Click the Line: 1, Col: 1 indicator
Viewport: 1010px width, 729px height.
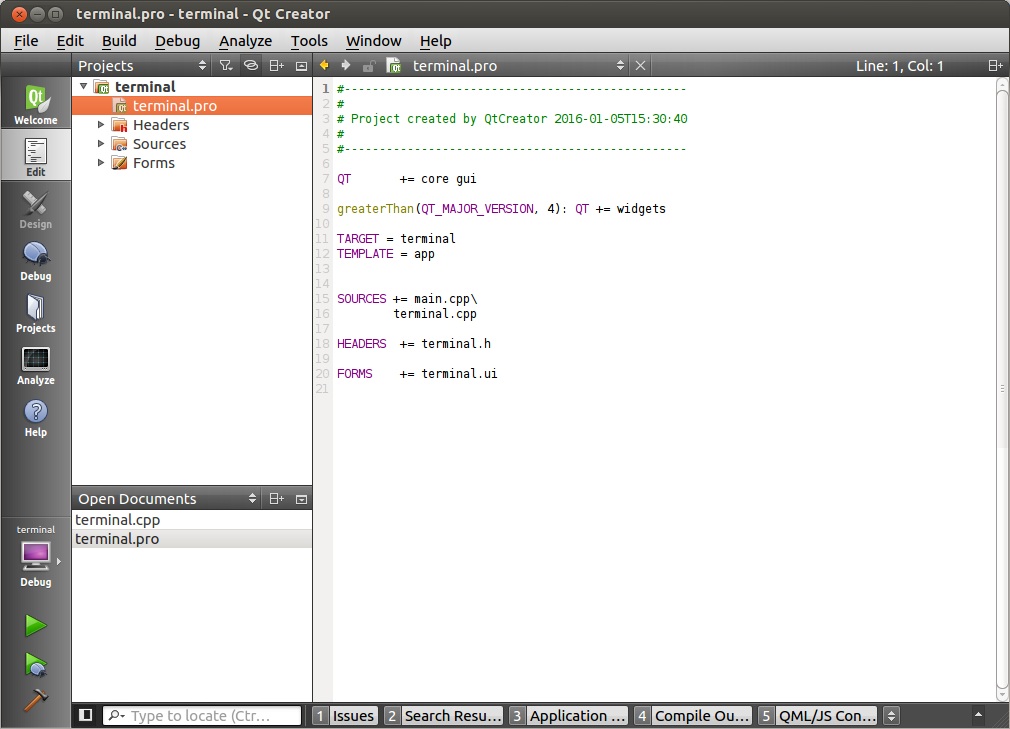[899, 66]
